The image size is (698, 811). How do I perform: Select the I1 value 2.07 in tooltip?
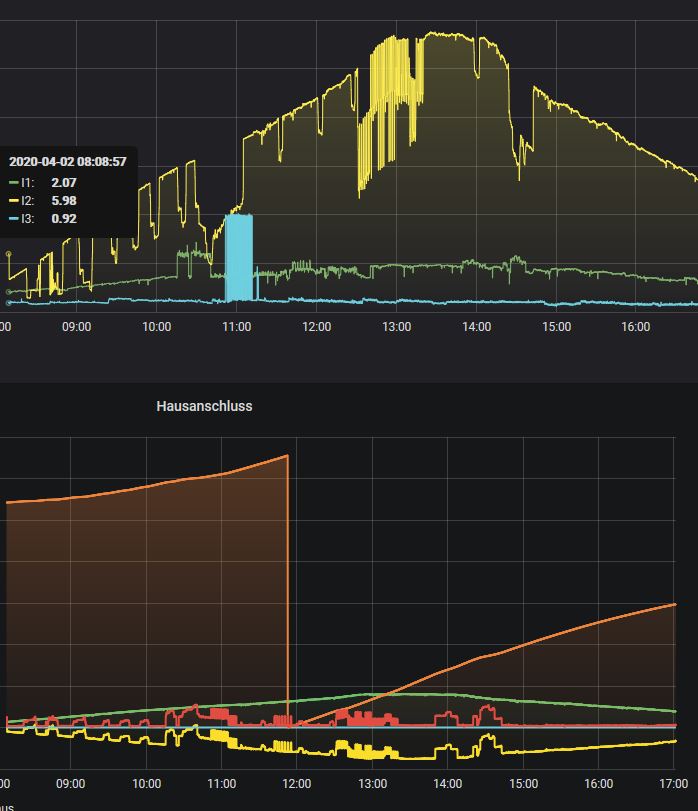pos(64,183)
